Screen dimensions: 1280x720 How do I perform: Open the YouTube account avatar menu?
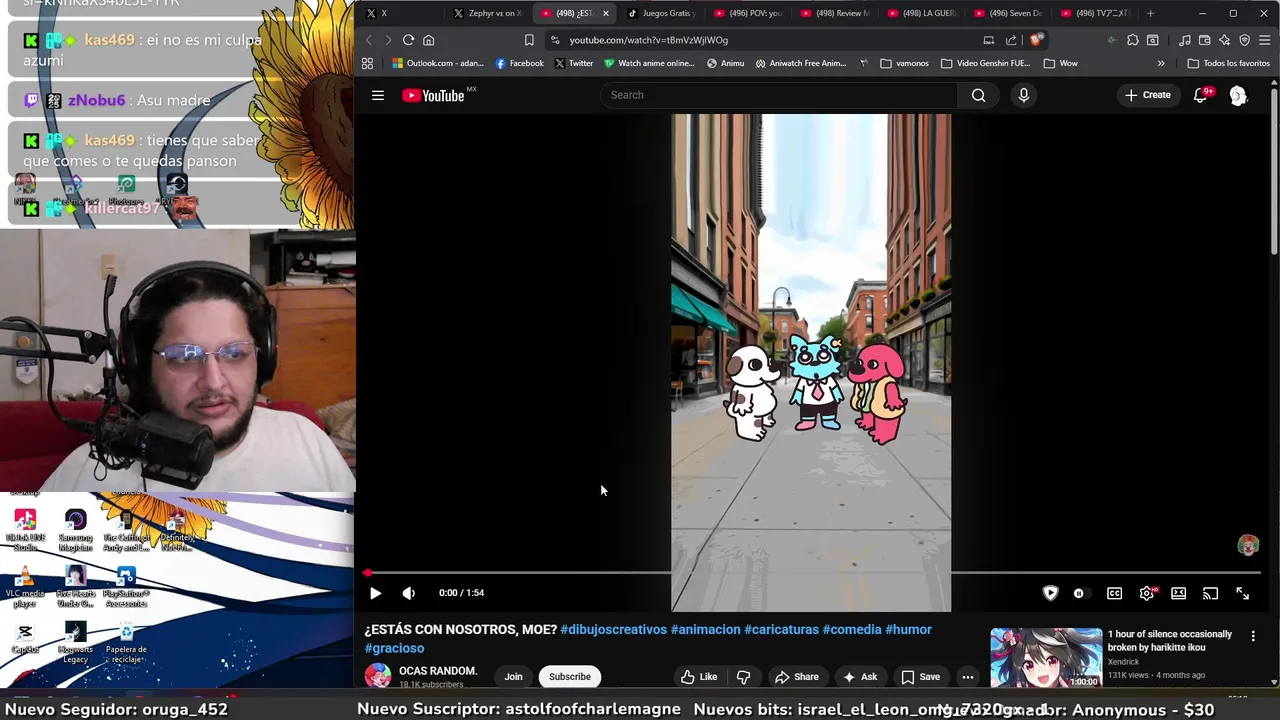tap(1238, 95)
